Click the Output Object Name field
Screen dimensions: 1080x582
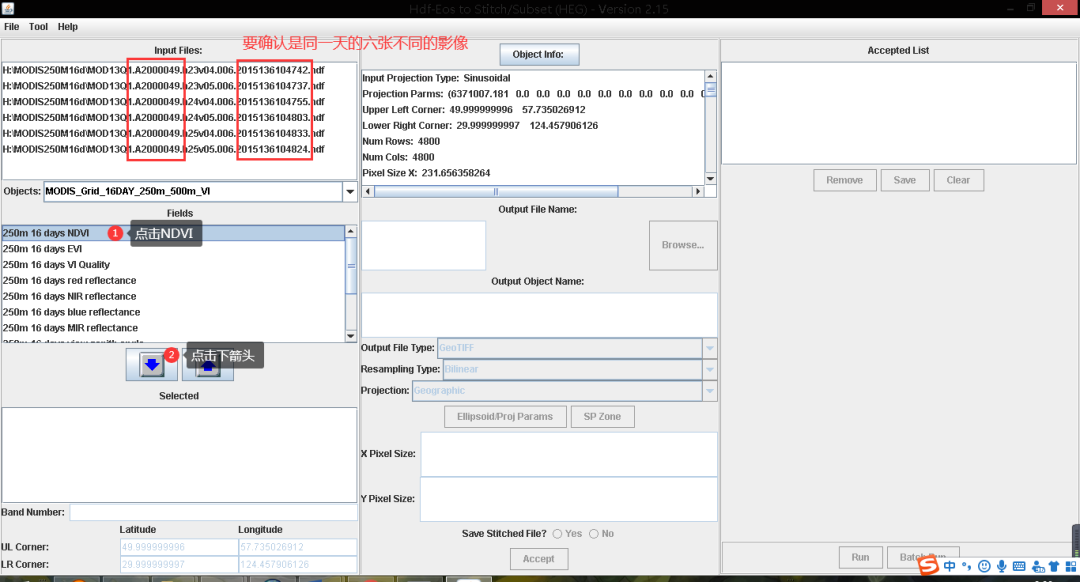coord(539,315)
